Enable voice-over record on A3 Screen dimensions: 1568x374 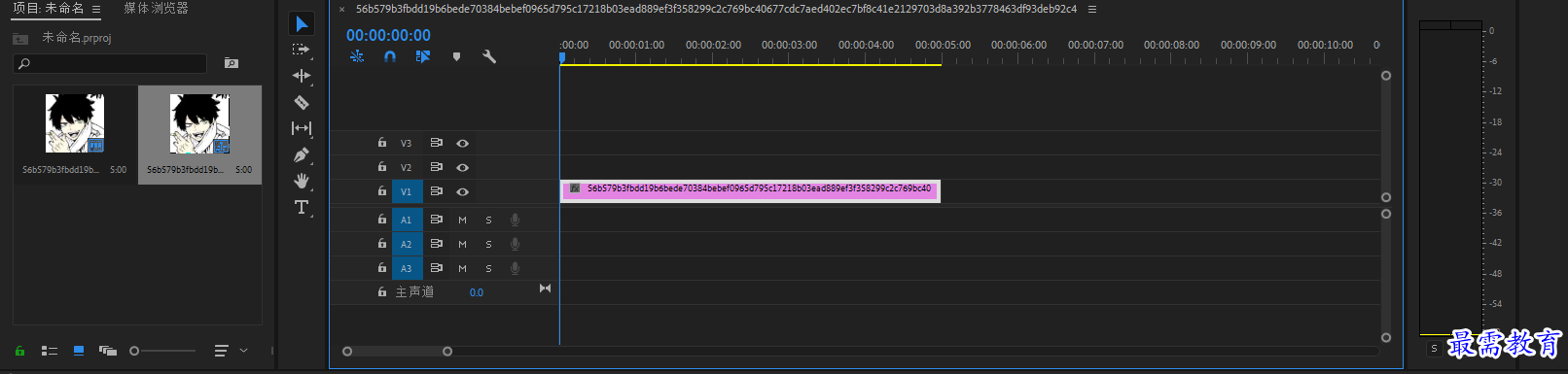click(515, 268)
